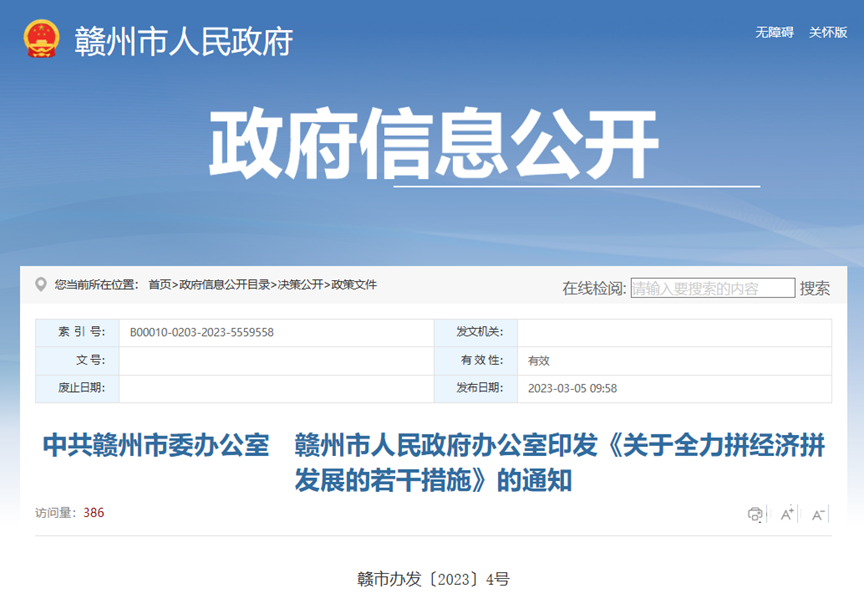Open 无障碍 accessibility mode
The image size is (864, 599).
click(774, 32)
